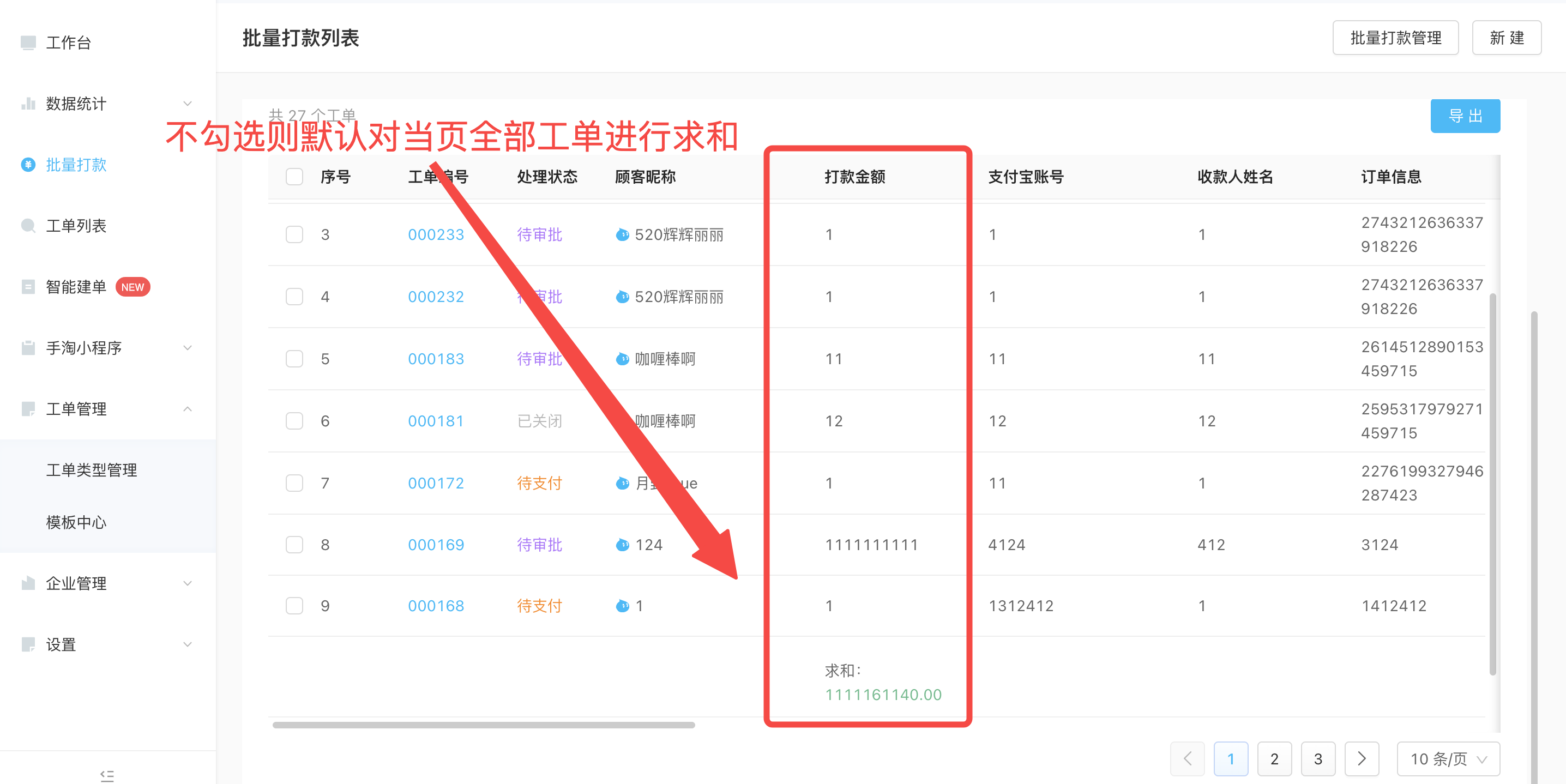Click the Wangwang icon beside 520辉辉丽丽 in row 4
The height and width of the screenshot is (784, 1566).
pyautogui.click(x=623, y=297)
